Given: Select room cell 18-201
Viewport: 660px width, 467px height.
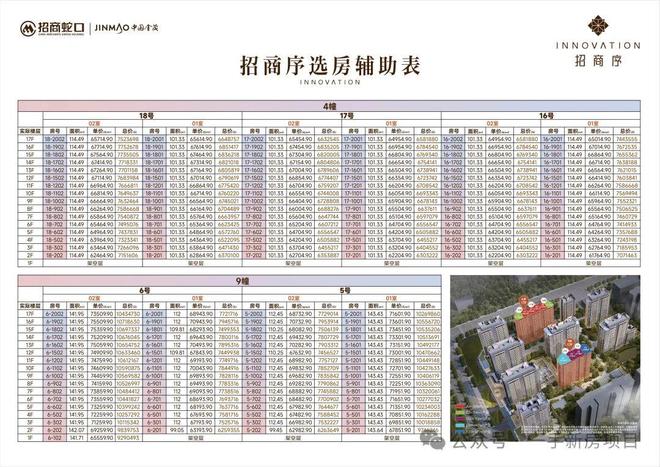Looking at the screenshot, I should pos(154,256).
